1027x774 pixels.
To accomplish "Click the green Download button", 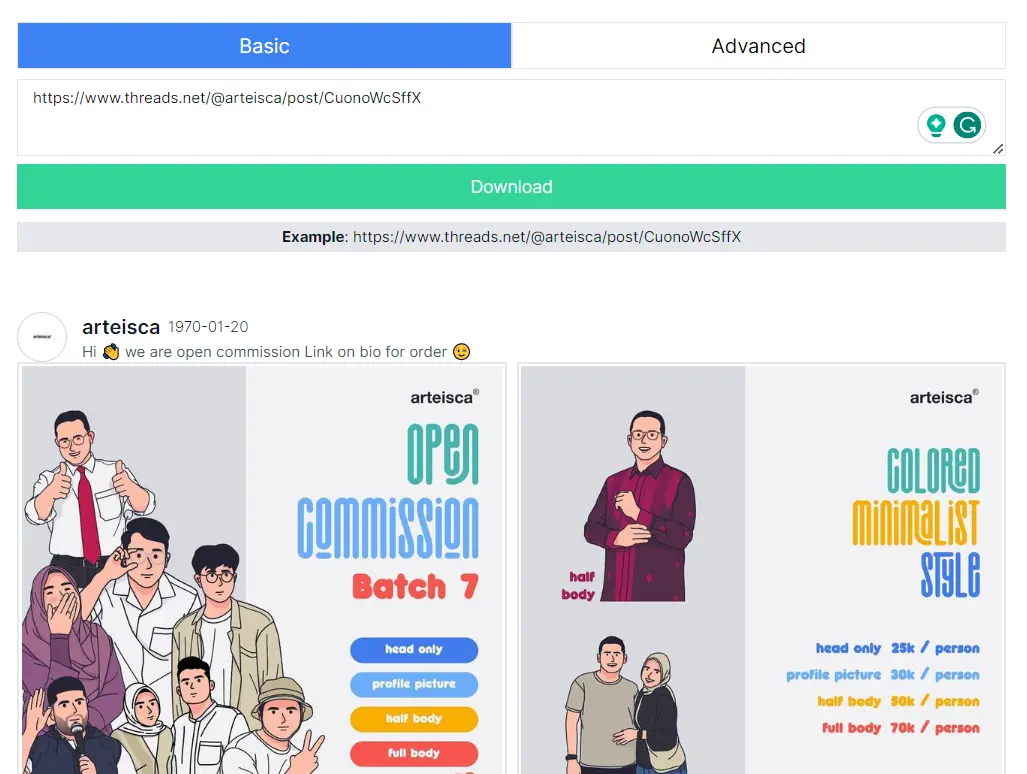I will click(x=511, y=187).
